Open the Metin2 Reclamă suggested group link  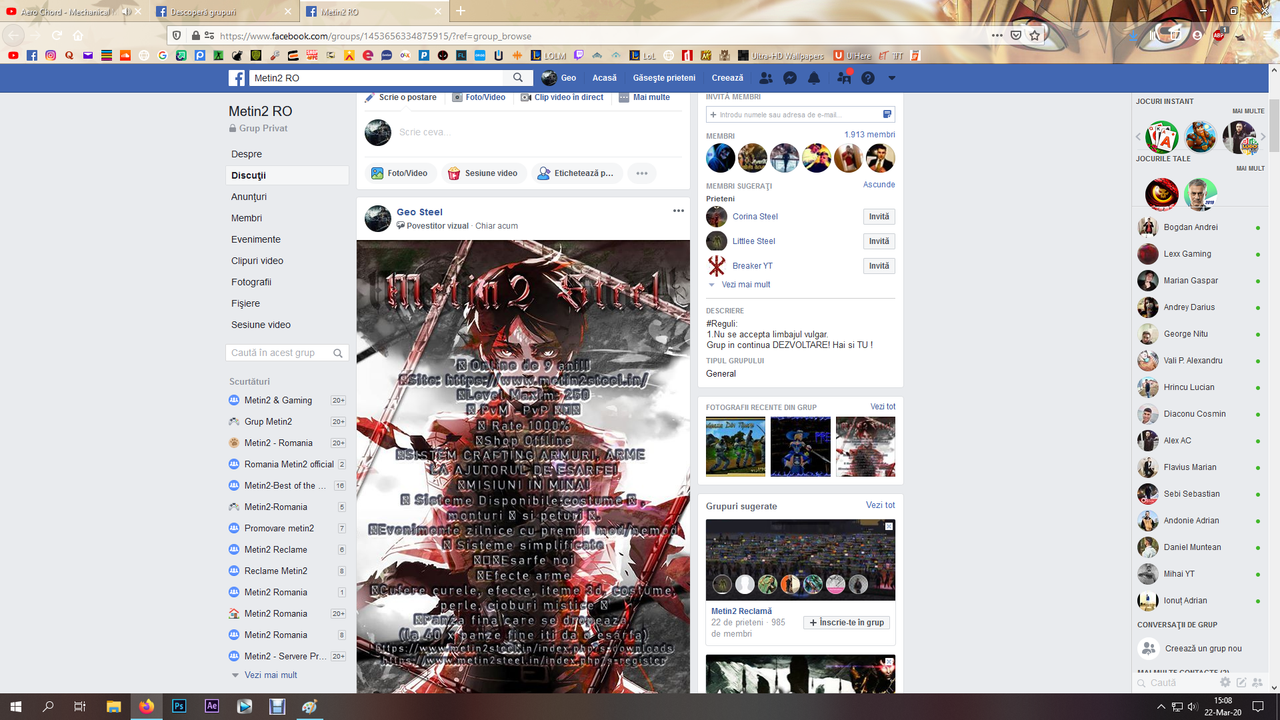pyautogui.click(x=741, y=611)
